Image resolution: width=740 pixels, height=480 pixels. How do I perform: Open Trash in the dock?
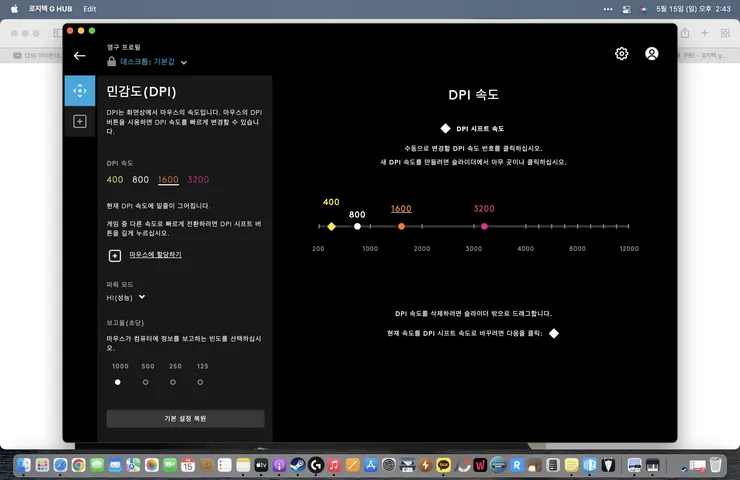[x=715, y=465]
